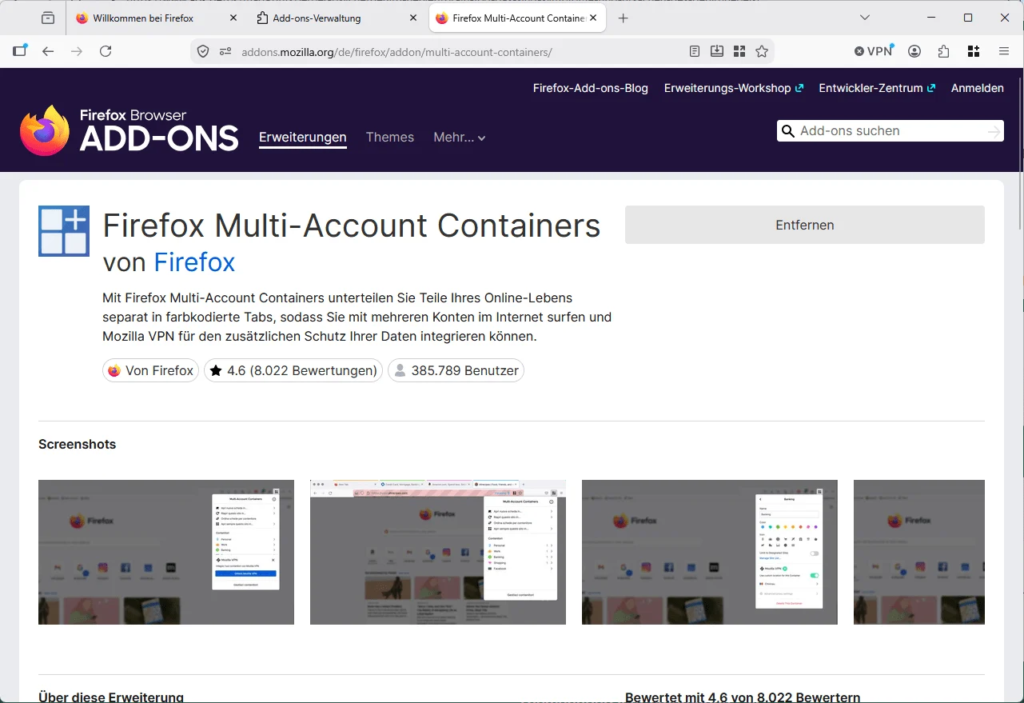The image size is (1024, 703).
Task: Click the Firefox Multi-Account Containers title
Action: [x=351, y=226]
